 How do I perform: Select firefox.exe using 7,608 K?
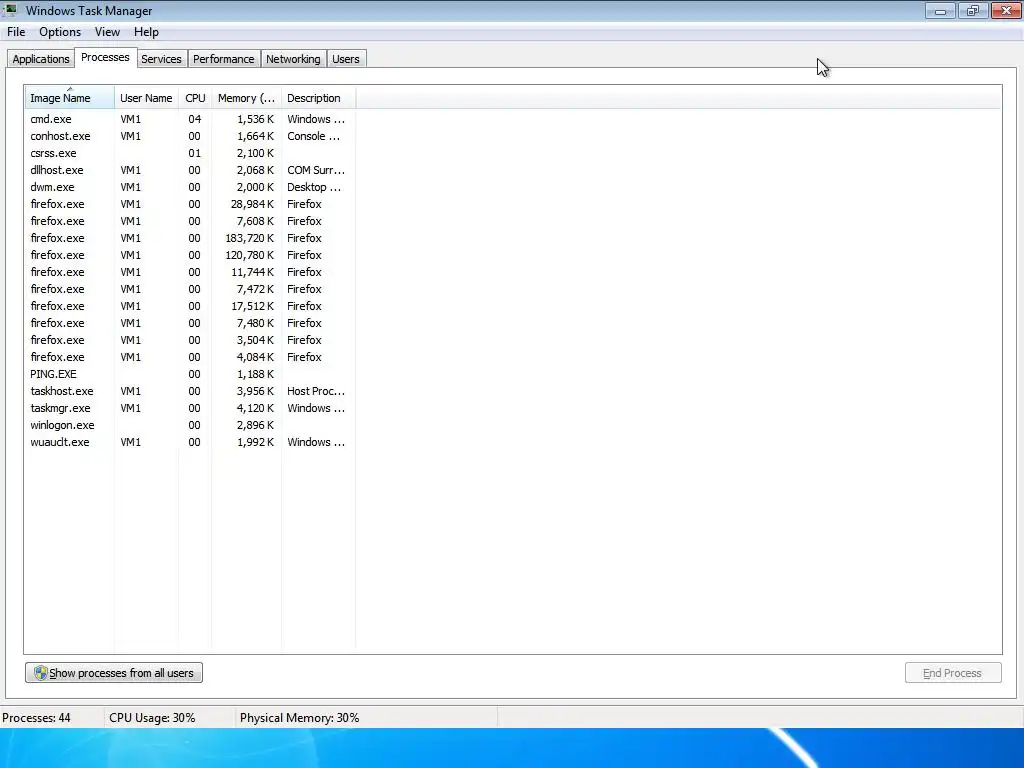(x=189, y=221)
